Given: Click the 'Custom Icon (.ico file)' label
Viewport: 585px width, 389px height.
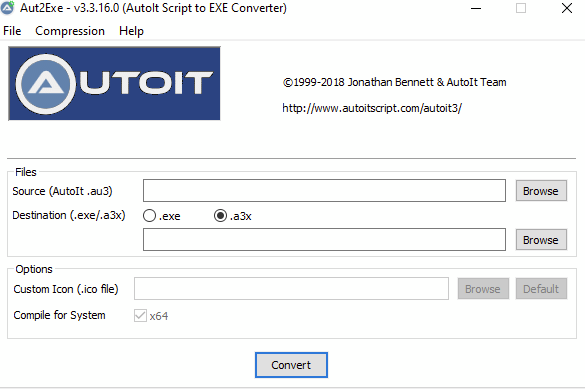Looking at the screenshot, I should [66, 289].
